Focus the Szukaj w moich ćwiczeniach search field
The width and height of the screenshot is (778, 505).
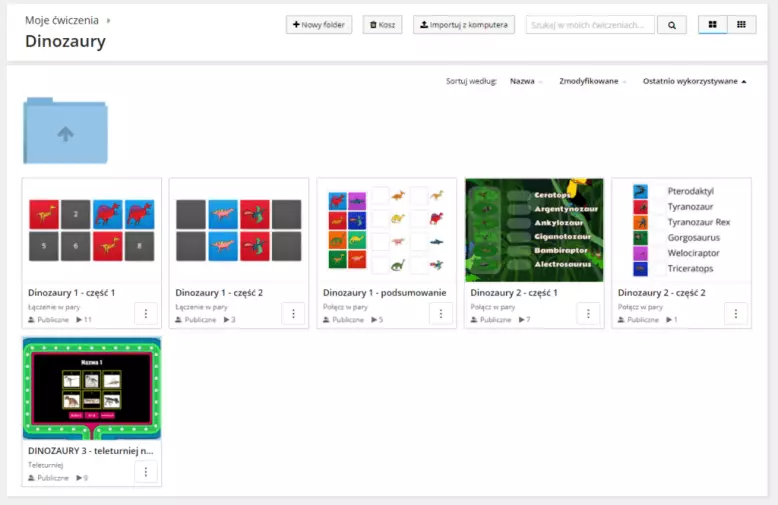tap(590, 25)
